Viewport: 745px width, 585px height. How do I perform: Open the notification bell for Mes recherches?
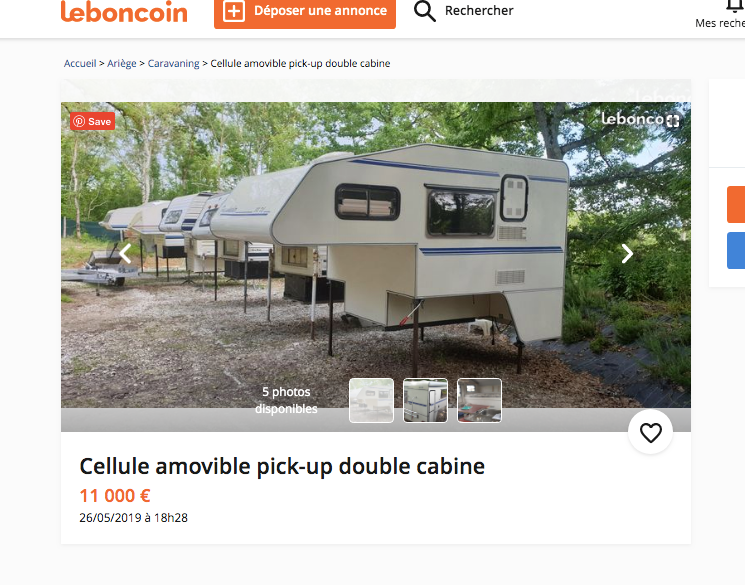pos(735,5)
